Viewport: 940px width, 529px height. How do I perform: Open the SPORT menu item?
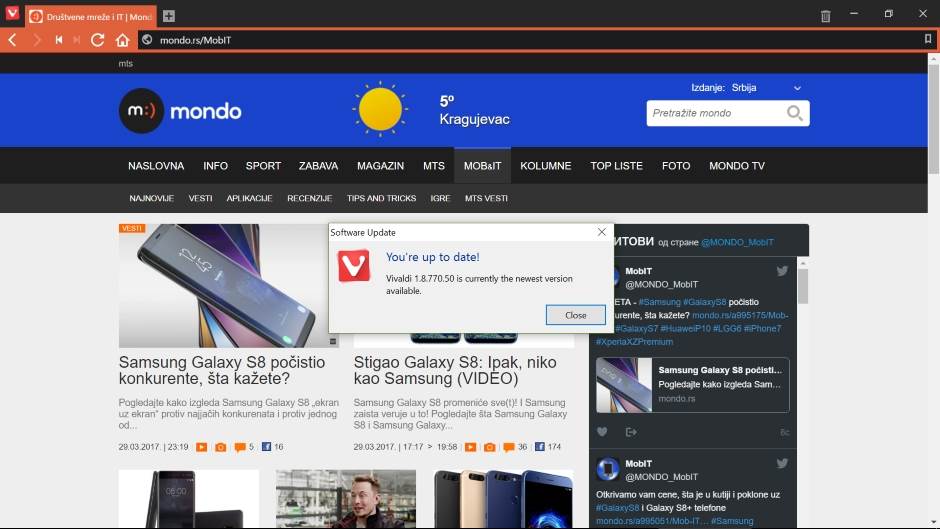pos(263,166)
